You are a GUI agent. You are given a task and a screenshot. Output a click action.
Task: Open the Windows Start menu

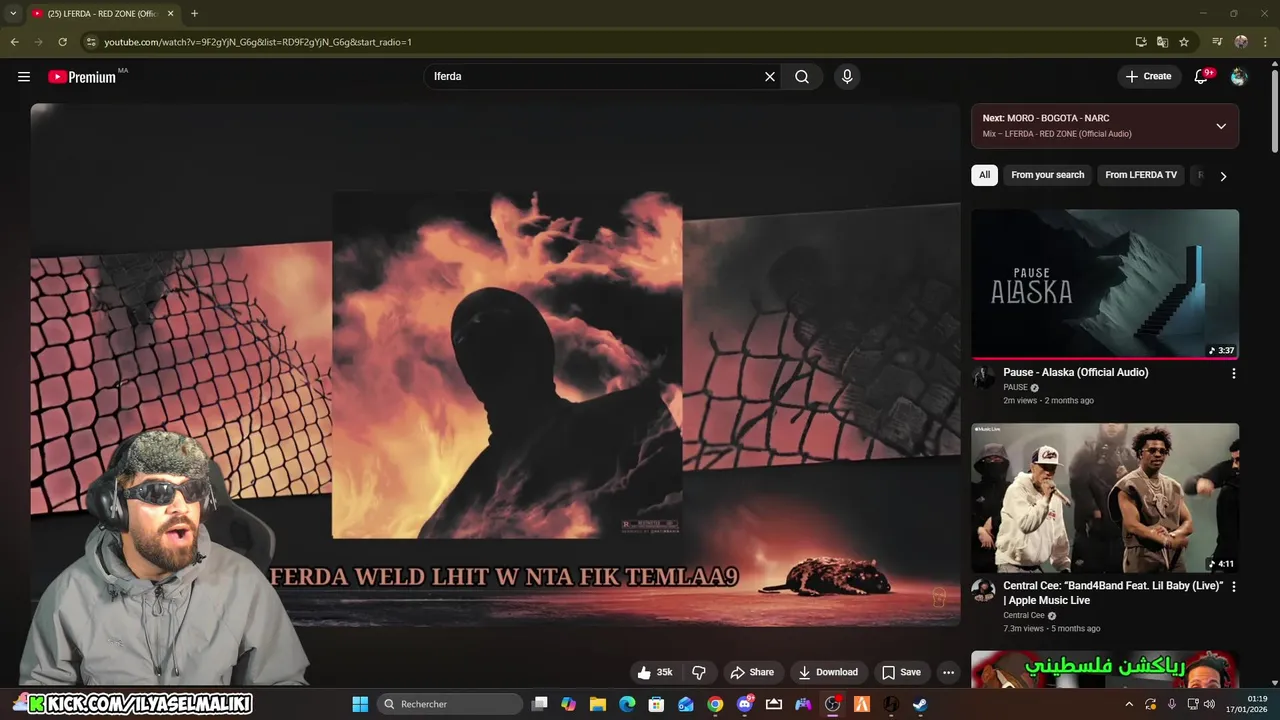click(x=360, y=704)
